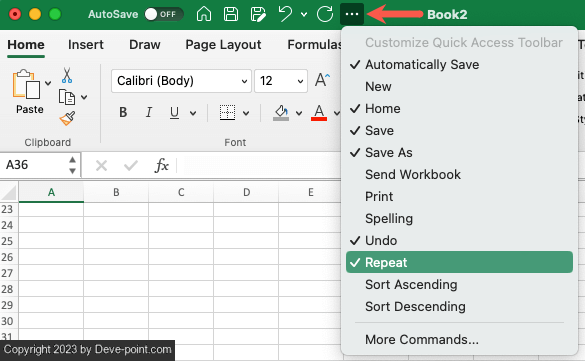Click the Select All corner triangle
Screen dimensions: 585x361
click(9, 192)
